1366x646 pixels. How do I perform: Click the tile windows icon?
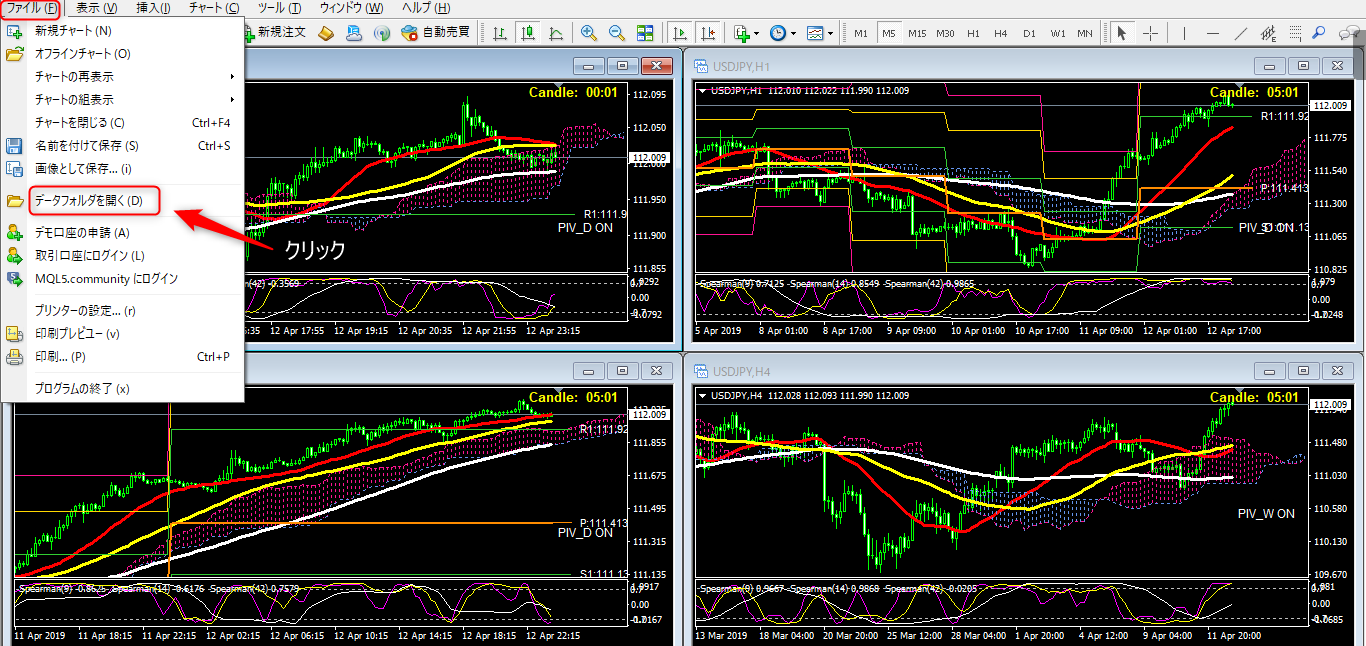click(645, 33)
